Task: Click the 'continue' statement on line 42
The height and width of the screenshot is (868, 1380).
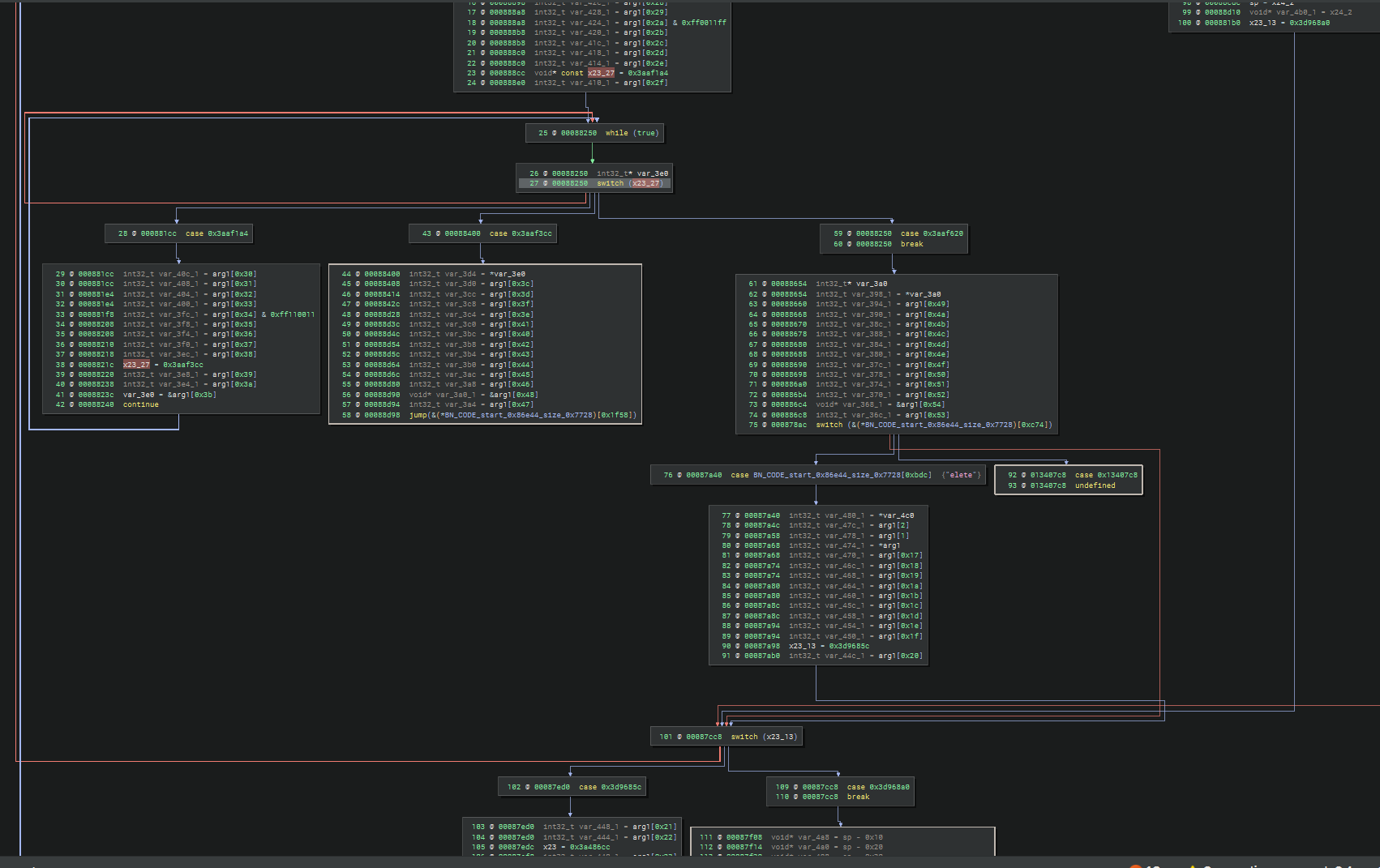Action: point(140,404)
